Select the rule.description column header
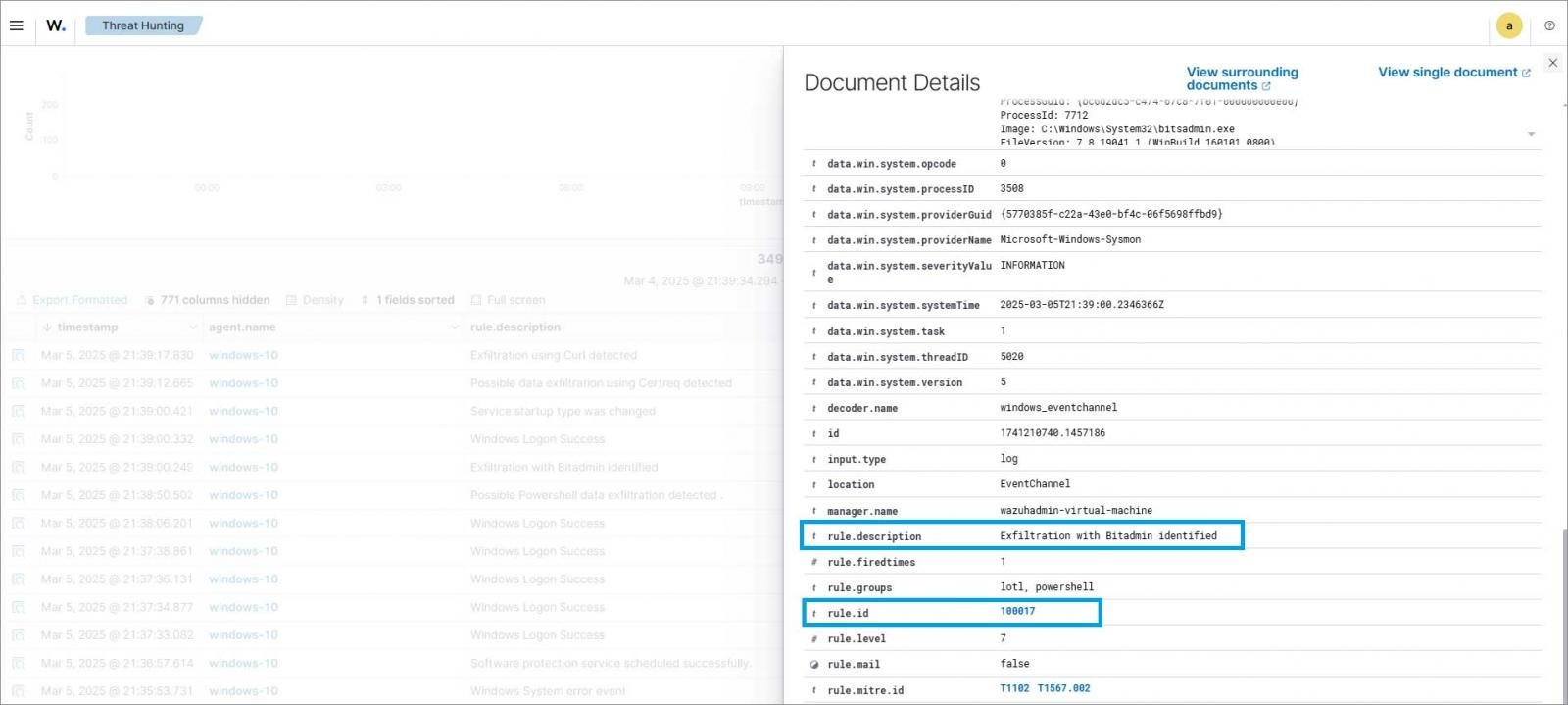The width and height of the screenshot is (1568, 705). click(x=515, y=327)
